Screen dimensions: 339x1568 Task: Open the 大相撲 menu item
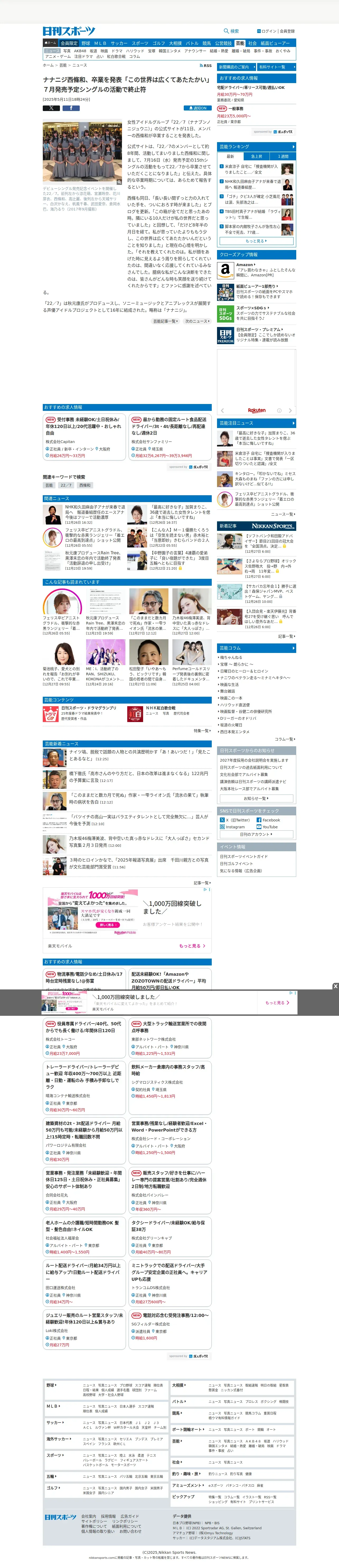pos(175,43)
